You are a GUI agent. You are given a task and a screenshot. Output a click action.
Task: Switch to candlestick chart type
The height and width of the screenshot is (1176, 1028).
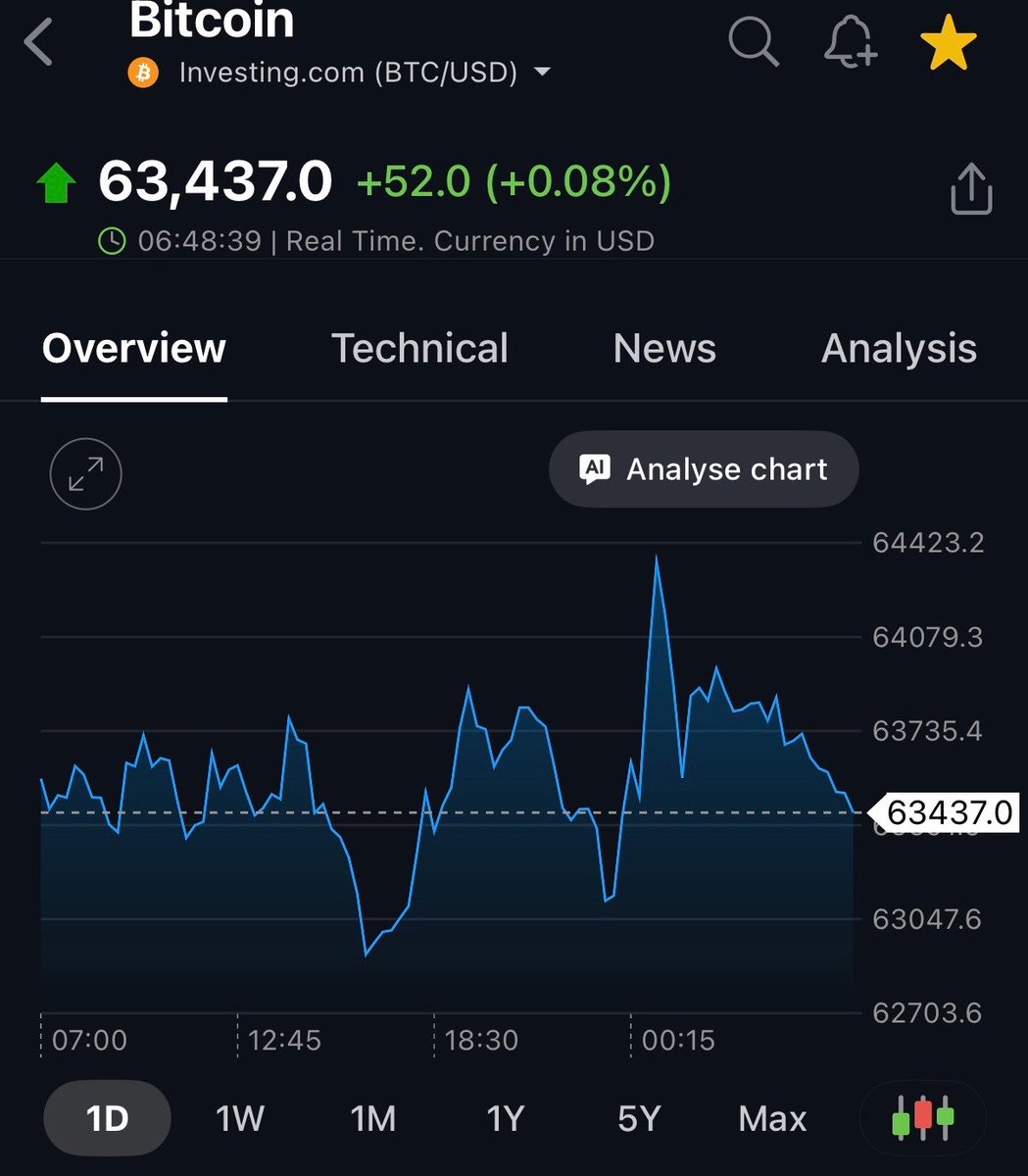coord(922,1118)
